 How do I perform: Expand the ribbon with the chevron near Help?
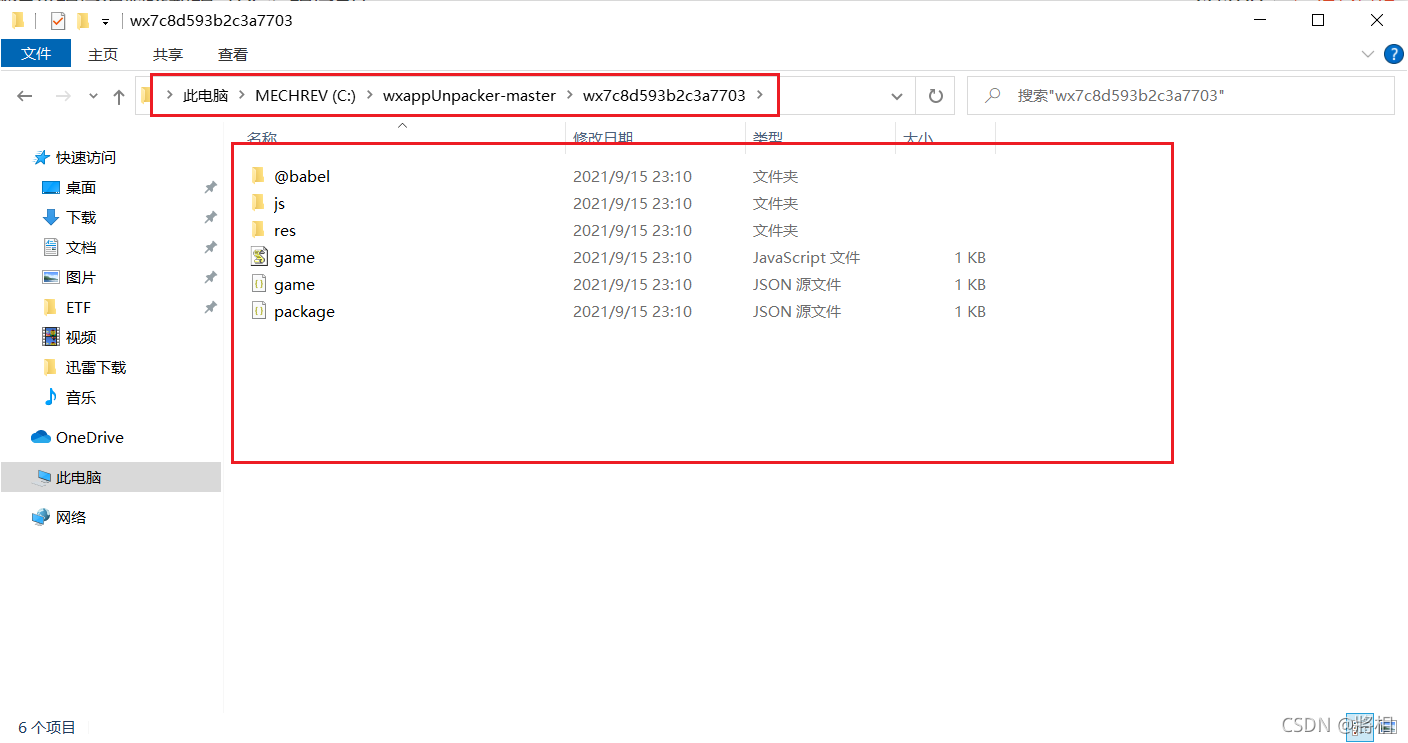coord(1366,54)
